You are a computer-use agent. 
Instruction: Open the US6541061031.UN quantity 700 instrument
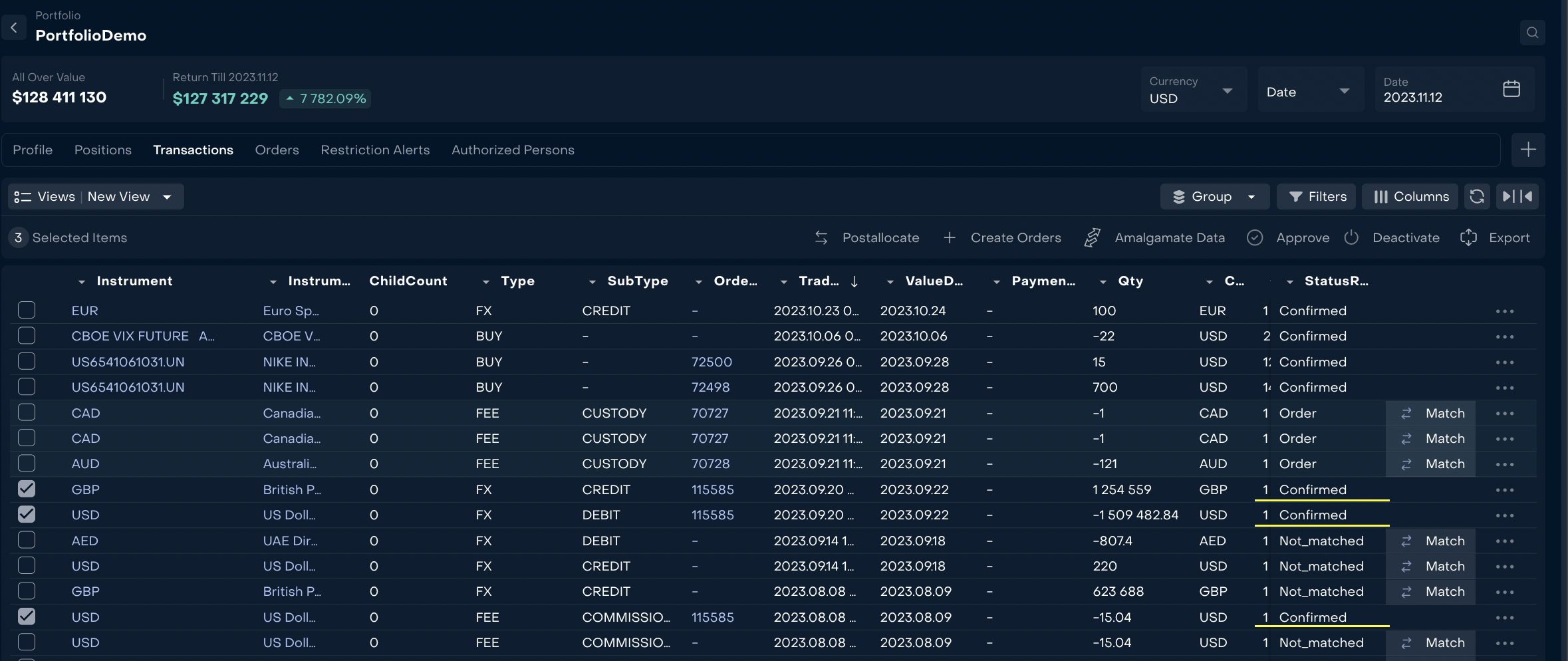[128, 387]
